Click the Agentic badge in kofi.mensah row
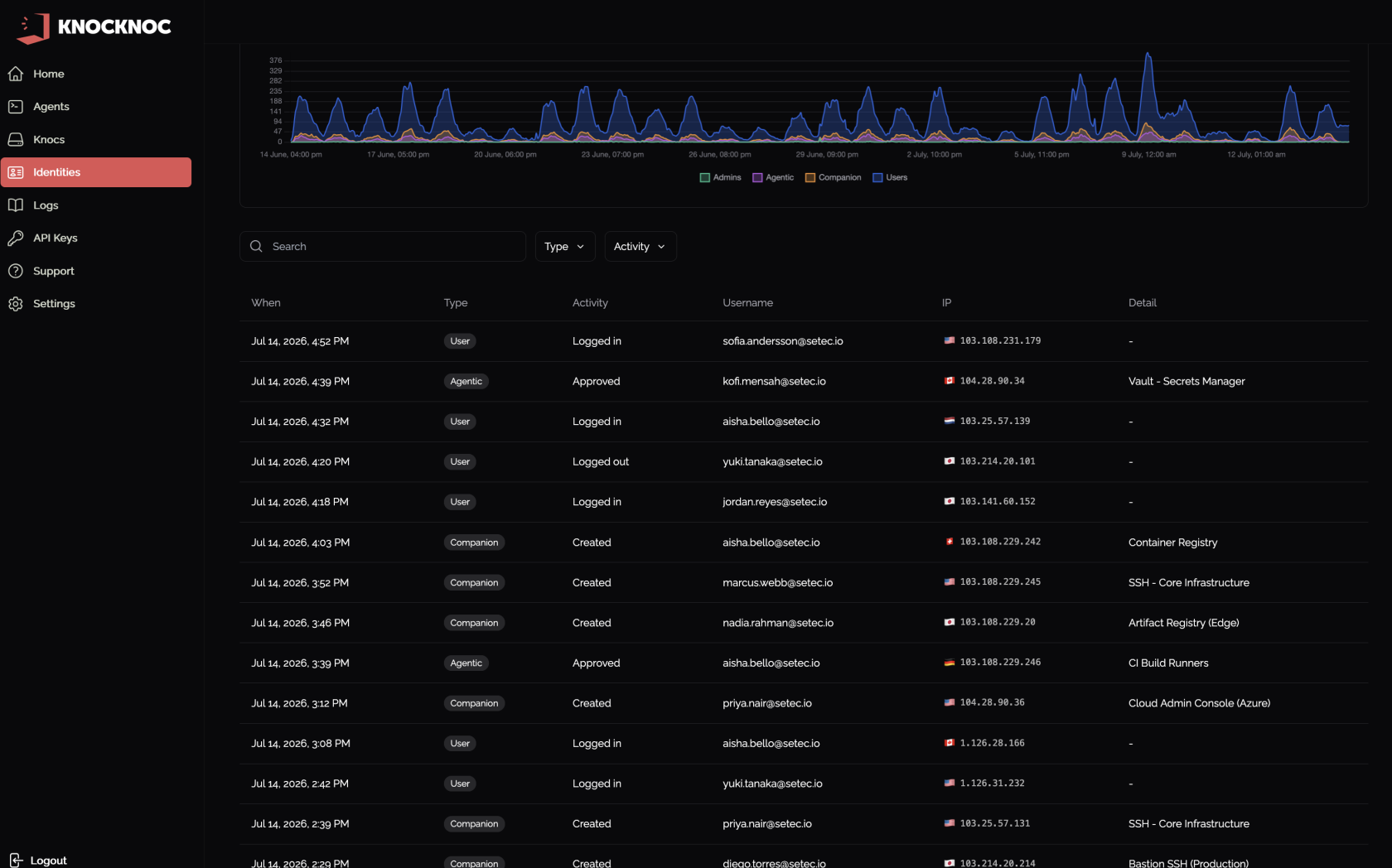Screen dimensions: 1392x868 466,381
